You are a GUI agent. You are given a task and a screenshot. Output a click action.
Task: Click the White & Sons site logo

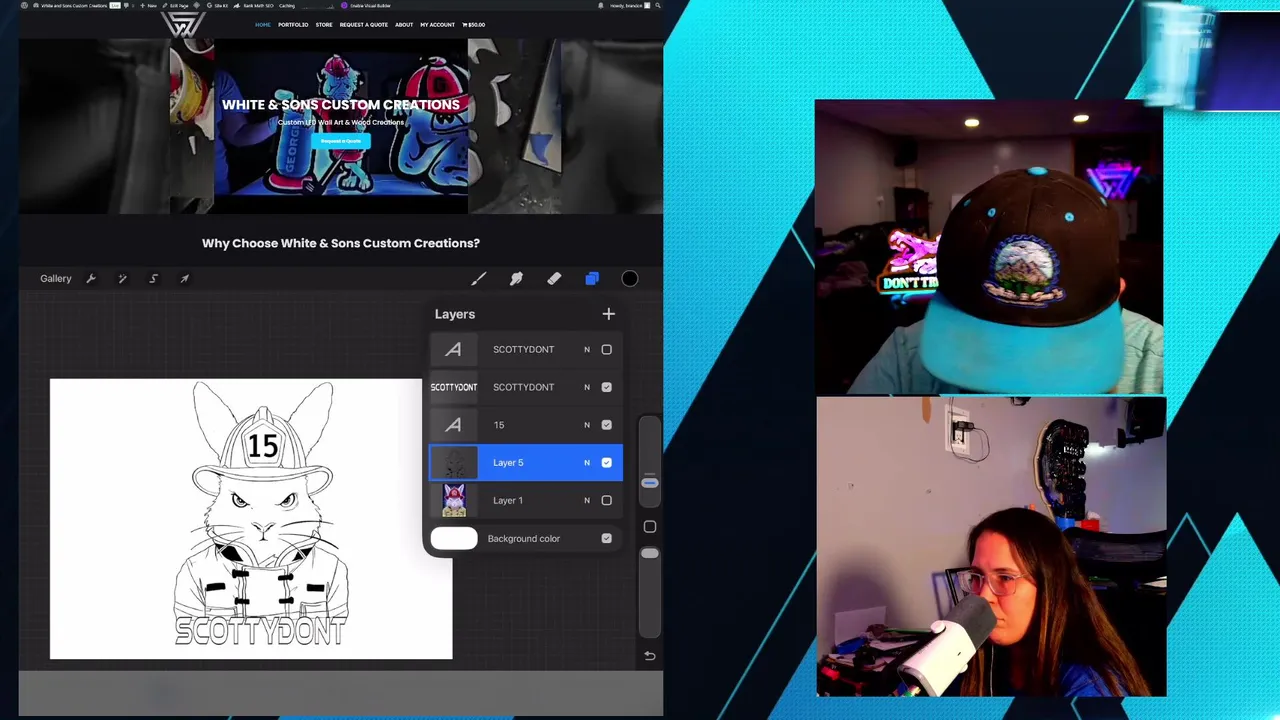click(183, 25)
